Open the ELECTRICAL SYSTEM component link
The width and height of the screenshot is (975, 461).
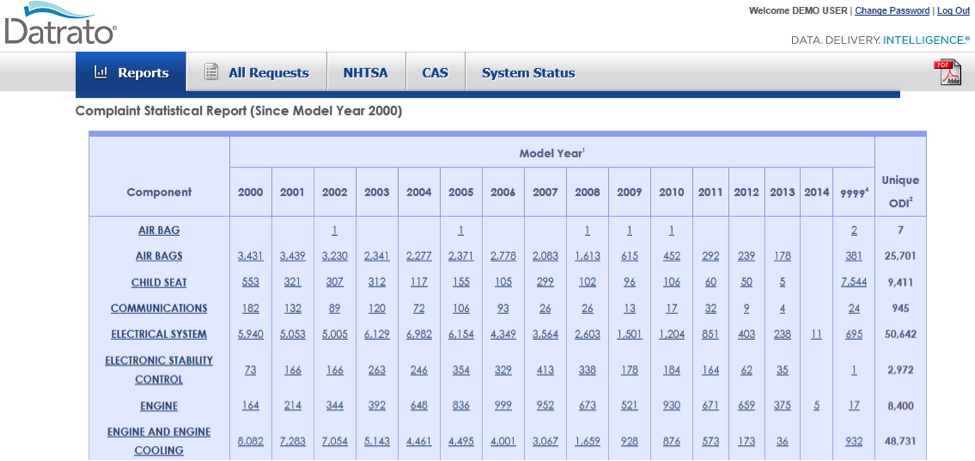pyautogui.click(x=159, y=334)
